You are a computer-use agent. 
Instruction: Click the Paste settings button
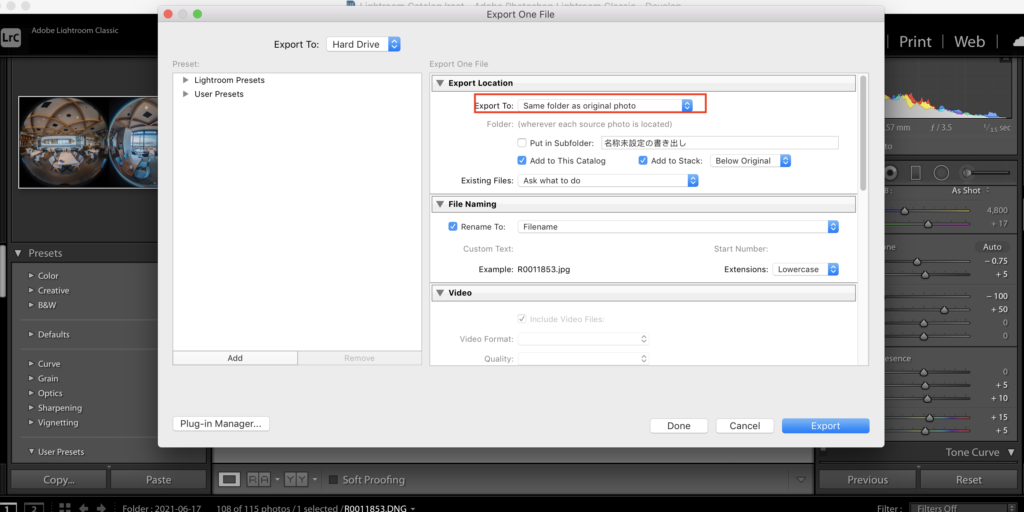(x=159, y=480)
